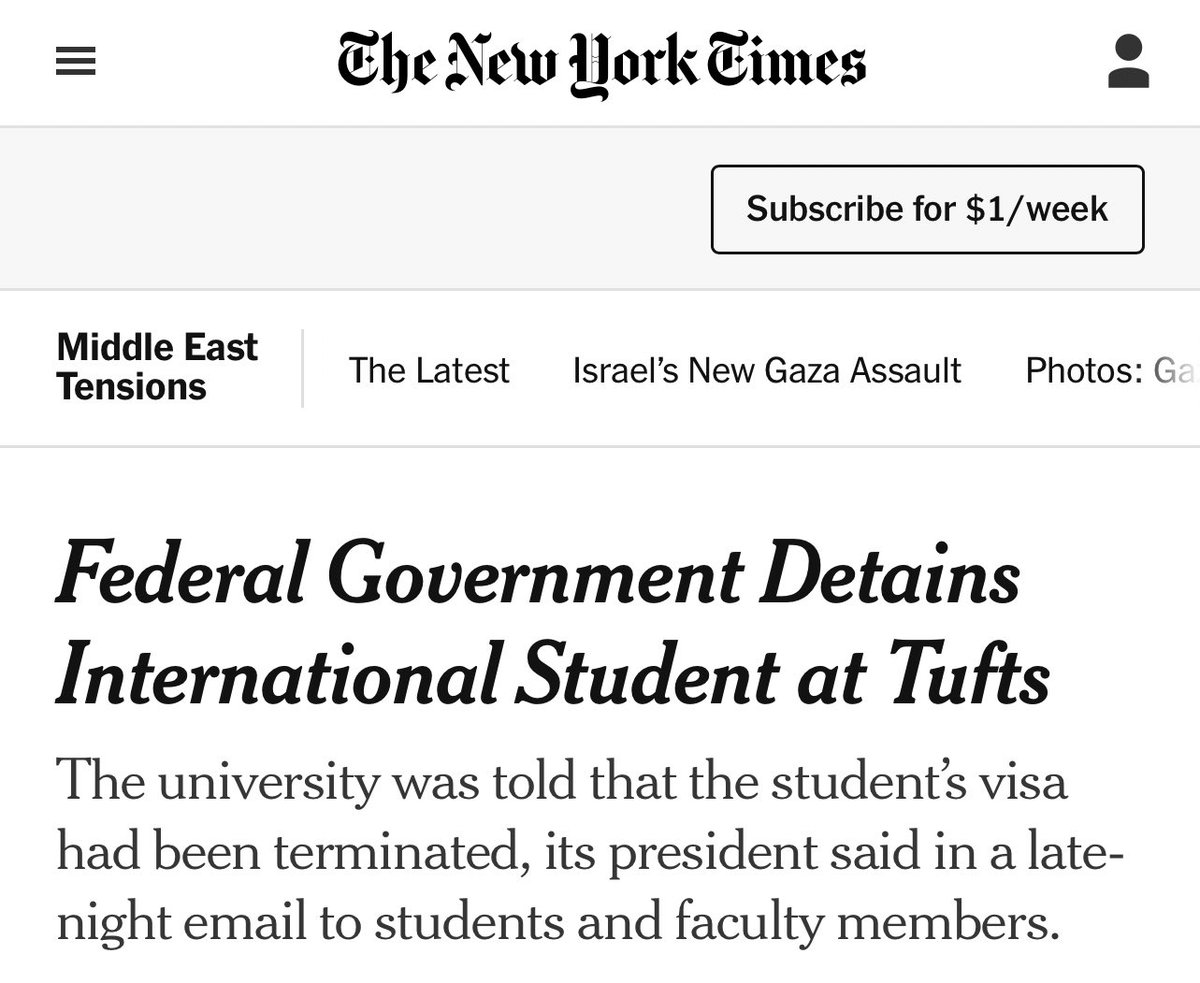
Task: Open the hamburger sections menu
Action: (76, 63)
